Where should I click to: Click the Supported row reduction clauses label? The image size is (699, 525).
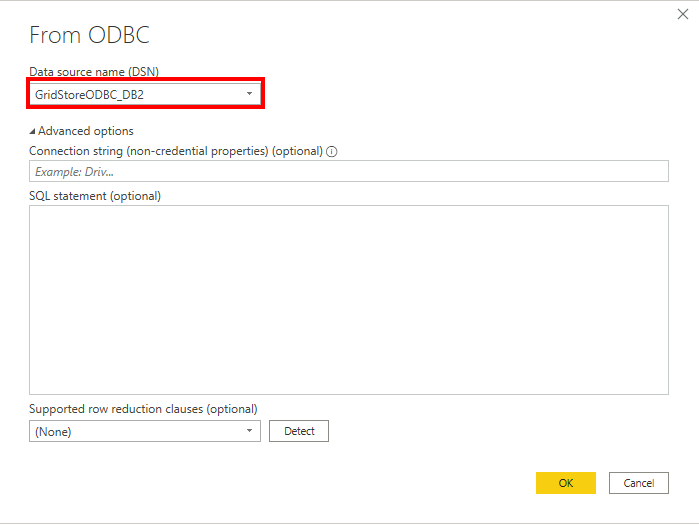pyautogui.click(x=143, y=409)
